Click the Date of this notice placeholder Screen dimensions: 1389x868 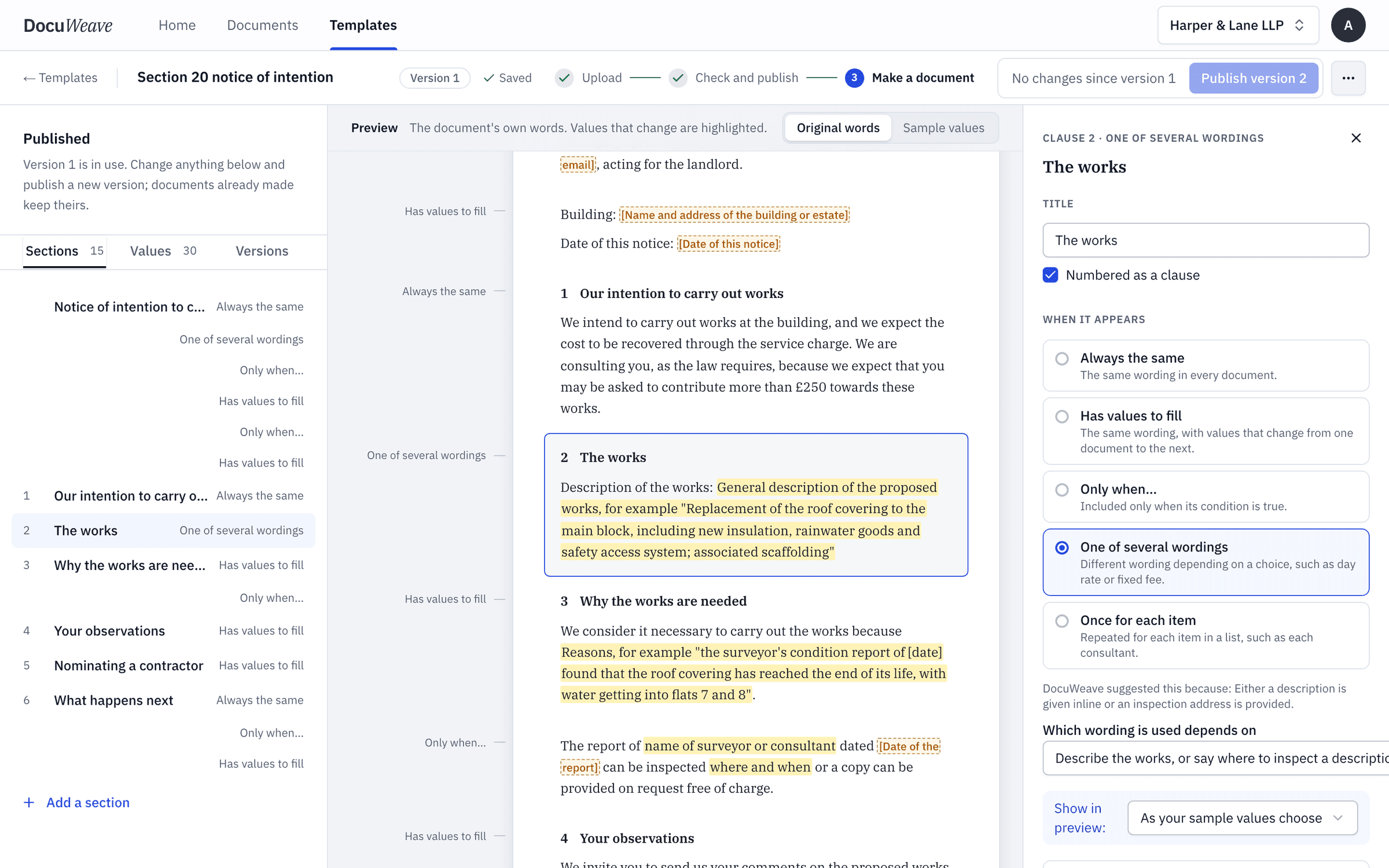coord(728,244)
